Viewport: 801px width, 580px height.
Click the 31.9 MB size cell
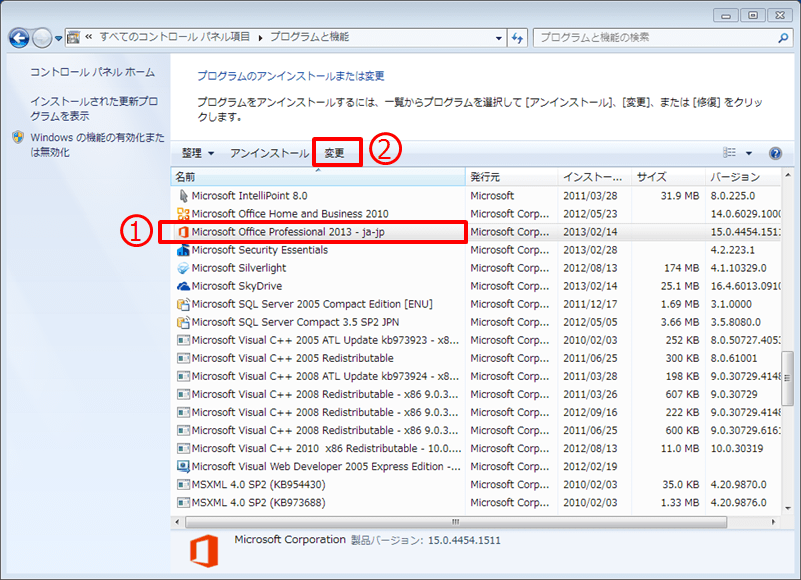point(679,196)
